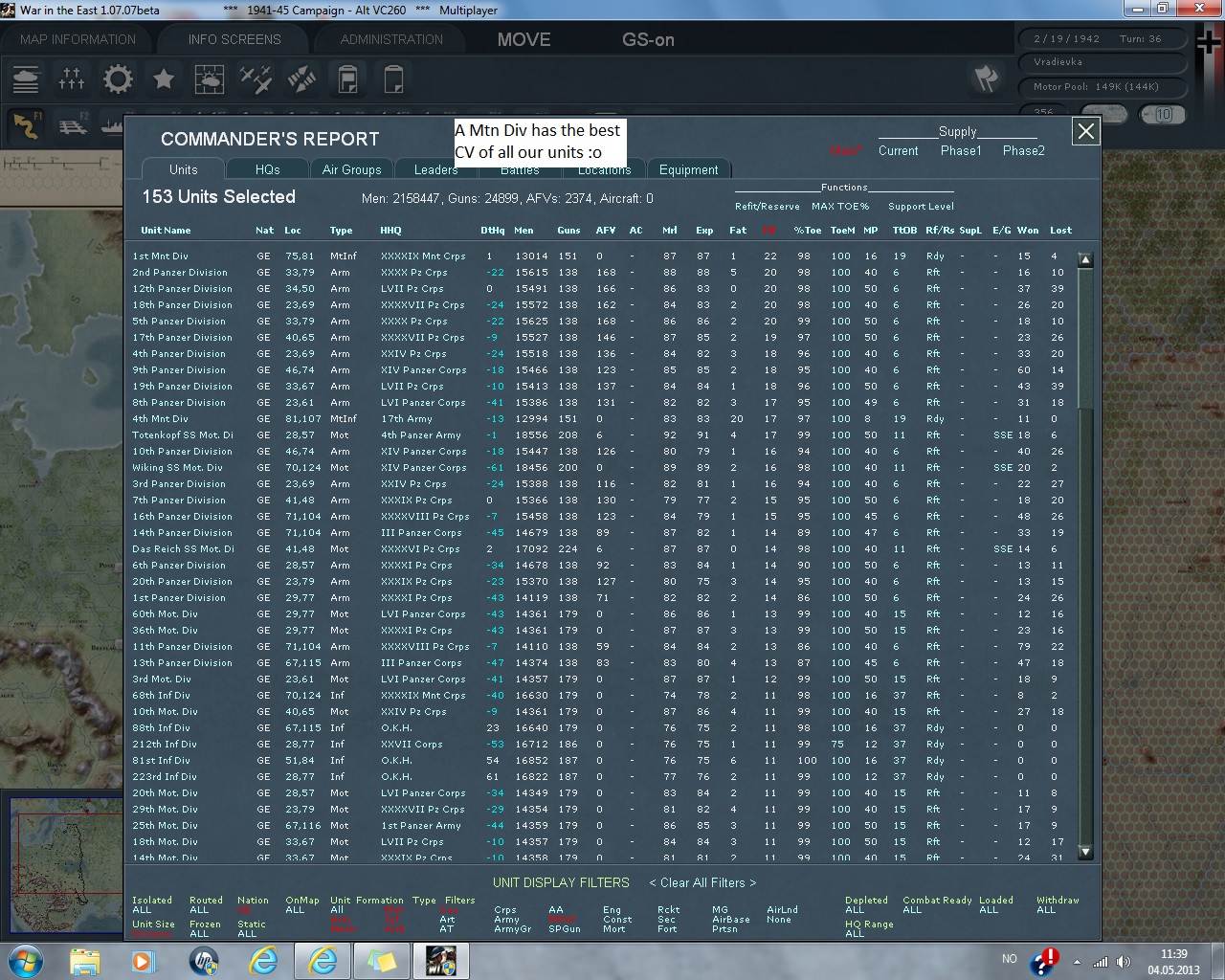Switch to the Air Groups tab
Screen dimensions: 1225x980
point(351,169)
